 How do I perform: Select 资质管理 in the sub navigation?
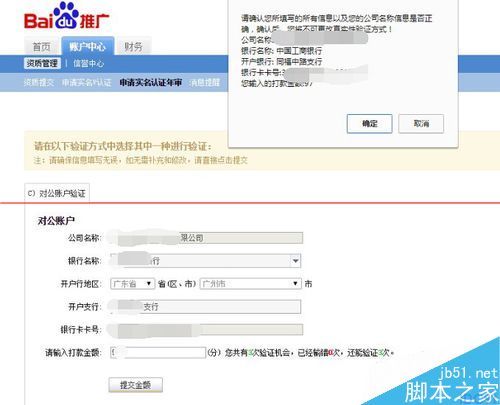point(42,63)
